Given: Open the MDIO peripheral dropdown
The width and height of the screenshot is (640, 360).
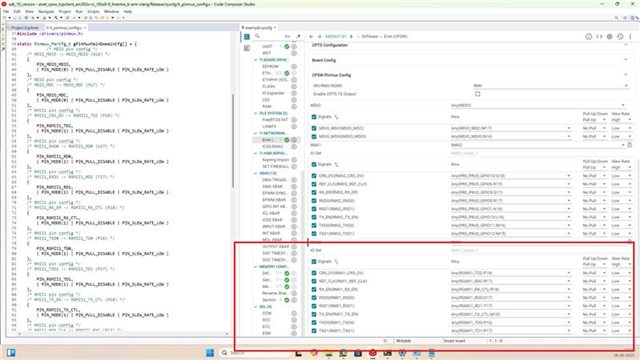Looking at the screenshot, I should [538, 105].
